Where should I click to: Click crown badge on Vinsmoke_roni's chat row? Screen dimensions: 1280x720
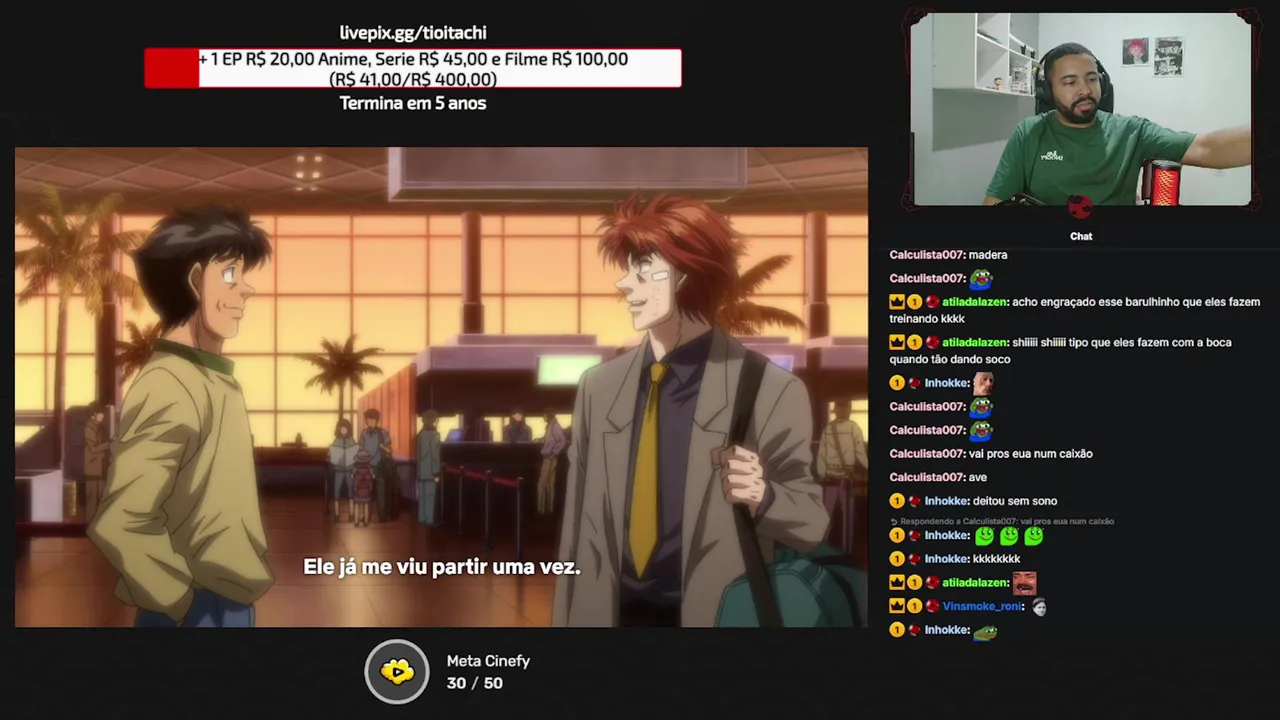897,606
